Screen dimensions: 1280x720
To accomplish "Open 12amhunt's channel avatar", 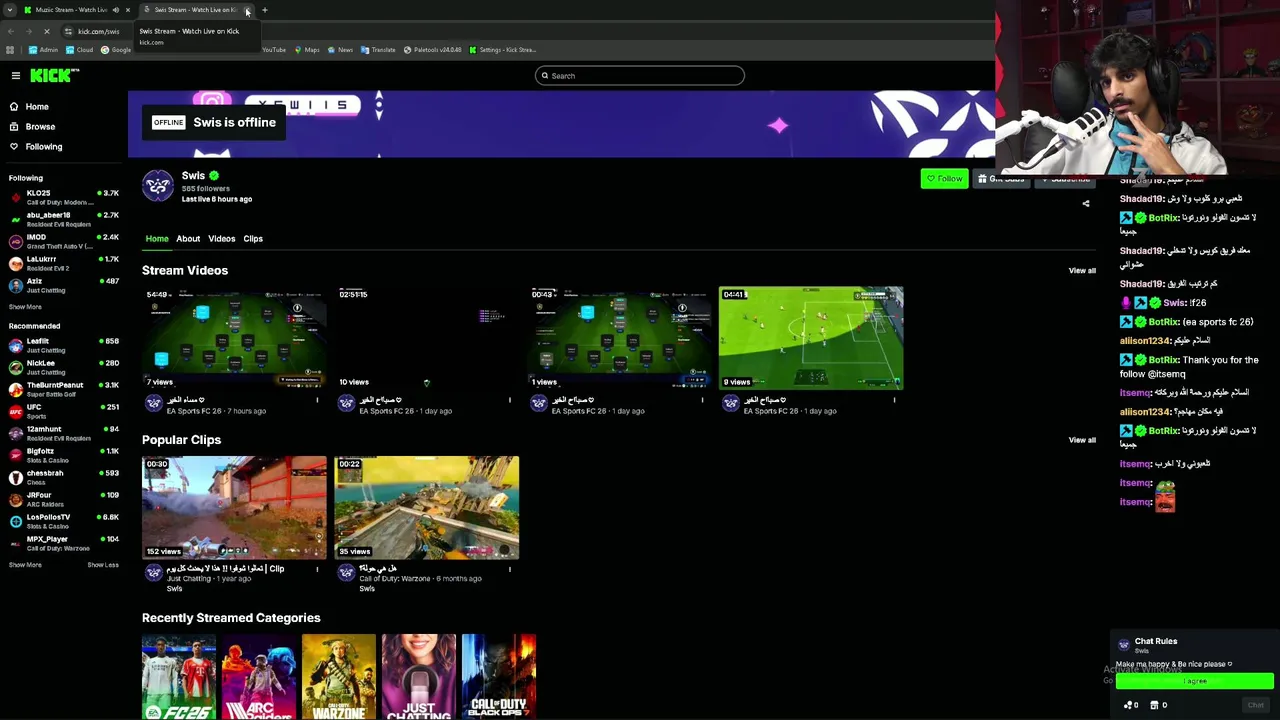I will tap(15, 433).
